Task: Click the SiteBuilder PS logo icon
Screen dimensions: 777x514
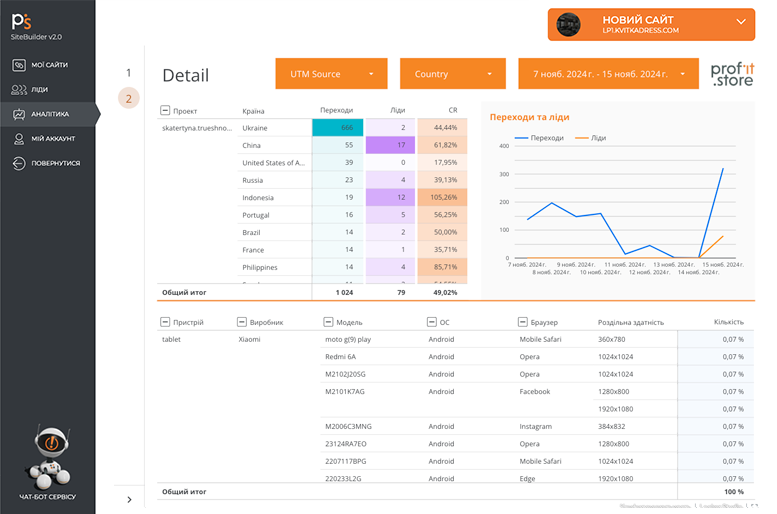Action: coord(22,21)
